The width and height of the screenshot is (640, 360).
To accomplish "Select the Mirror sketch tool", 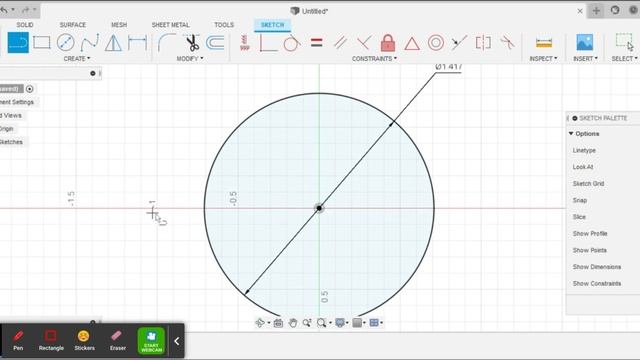I will [113, 43].
